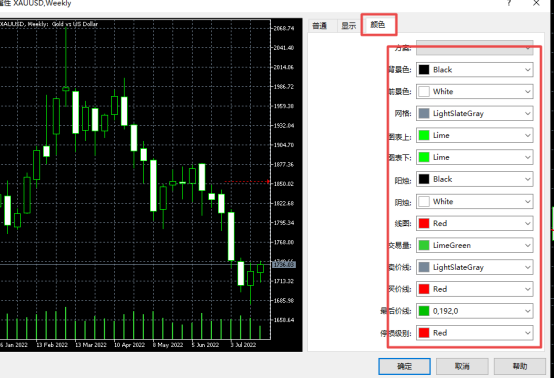Open the 背景色 Black color dropdown

475,70
